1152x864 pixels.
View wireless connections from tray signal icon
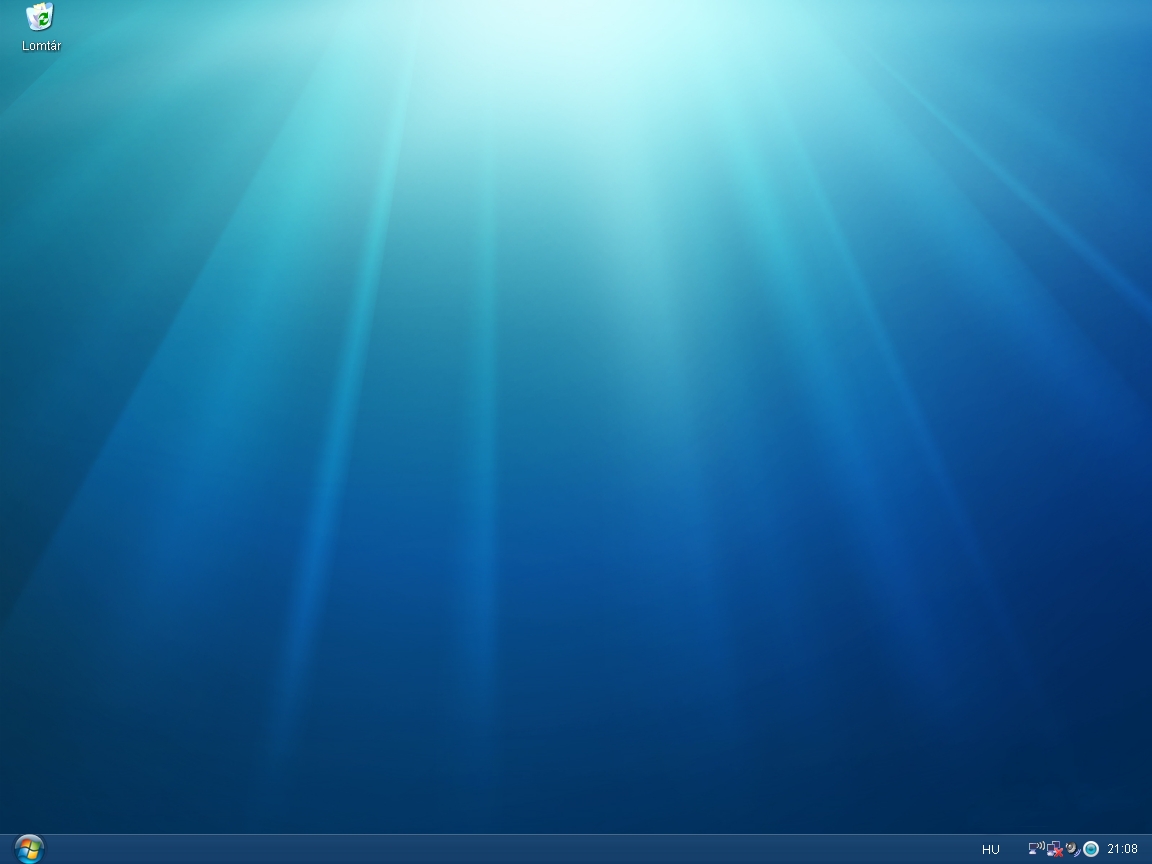1036,849
